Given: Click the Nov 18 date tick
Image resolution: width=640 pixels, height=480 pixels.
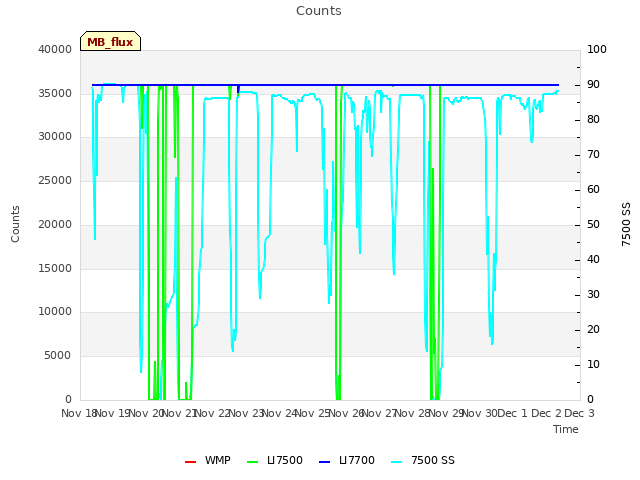Looking at the screenshot, I should coord(79,413).
